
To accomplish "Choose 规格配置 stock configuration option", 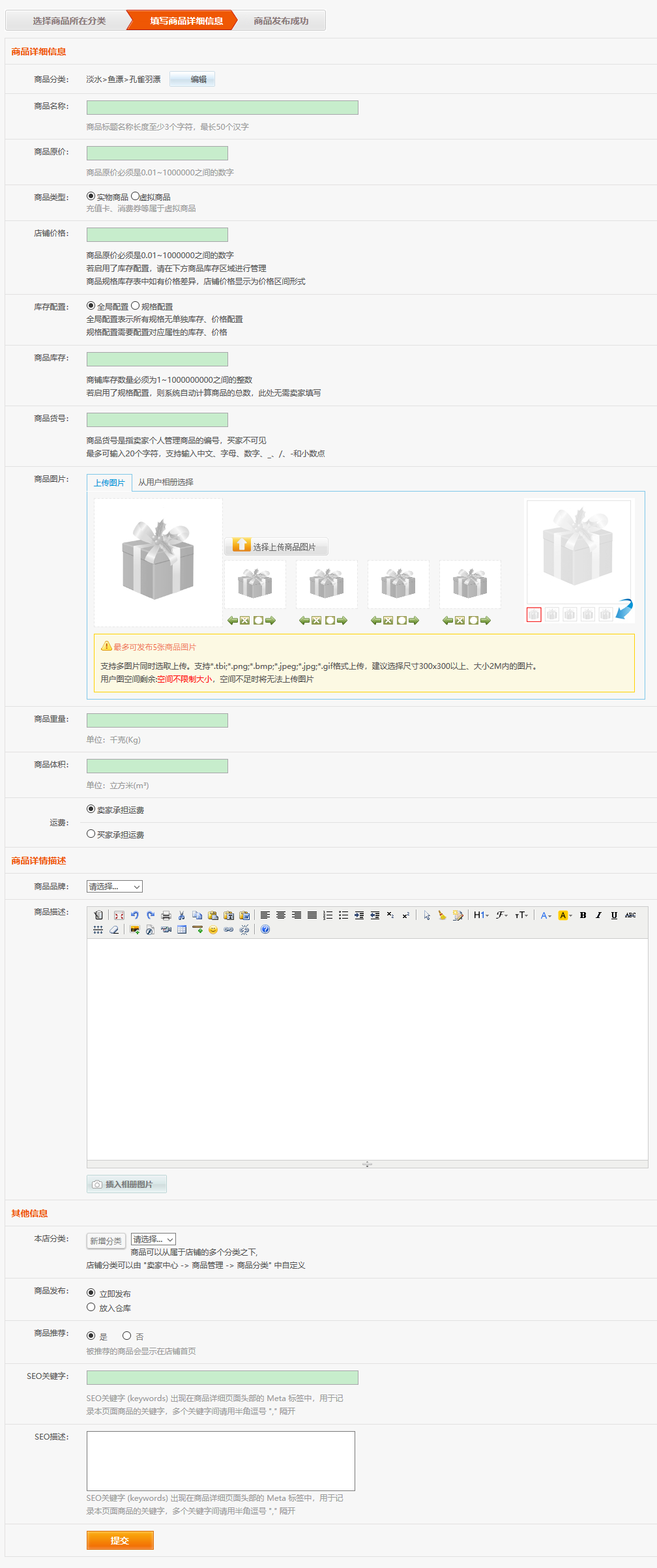I will pyautogui.click(x=136, y=306).
